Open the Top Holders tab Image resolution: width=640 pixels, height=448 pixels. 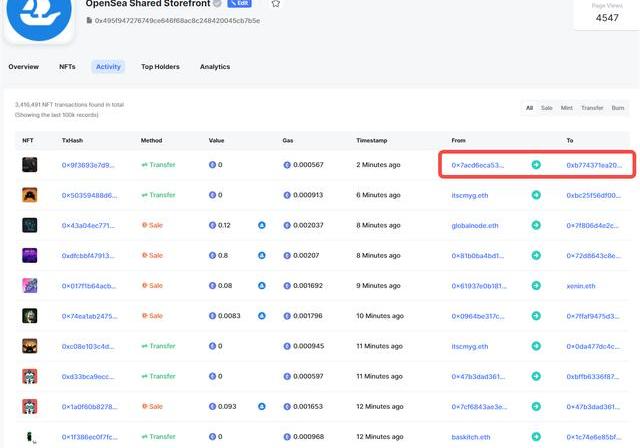click(160, 67)
